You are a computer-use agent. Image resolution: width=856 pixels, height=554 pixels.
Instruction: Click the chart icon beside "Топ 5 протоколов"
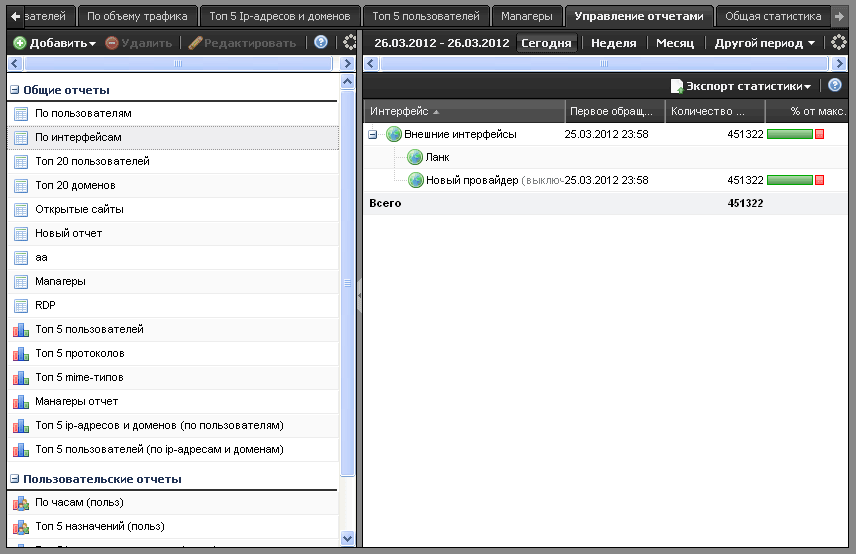20,354
